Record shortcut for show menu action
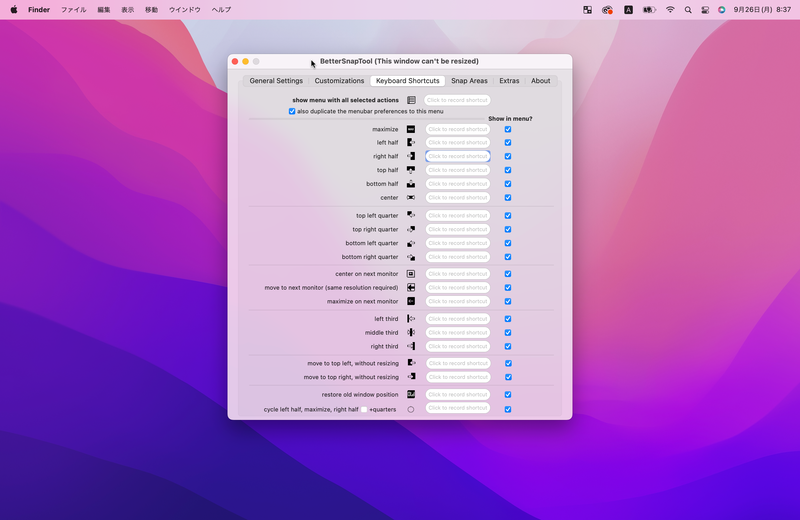This screenshot has height=520, width=800. tap(457, 100)
